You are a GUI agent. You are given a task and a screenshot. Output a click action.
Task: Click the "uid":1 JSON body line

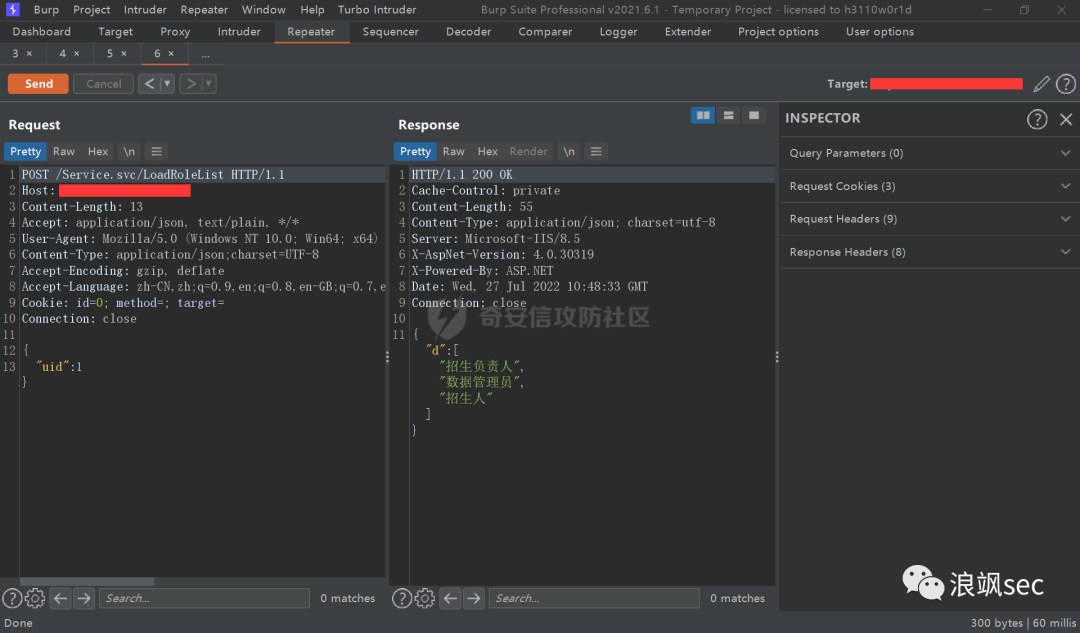click(59, 366)
